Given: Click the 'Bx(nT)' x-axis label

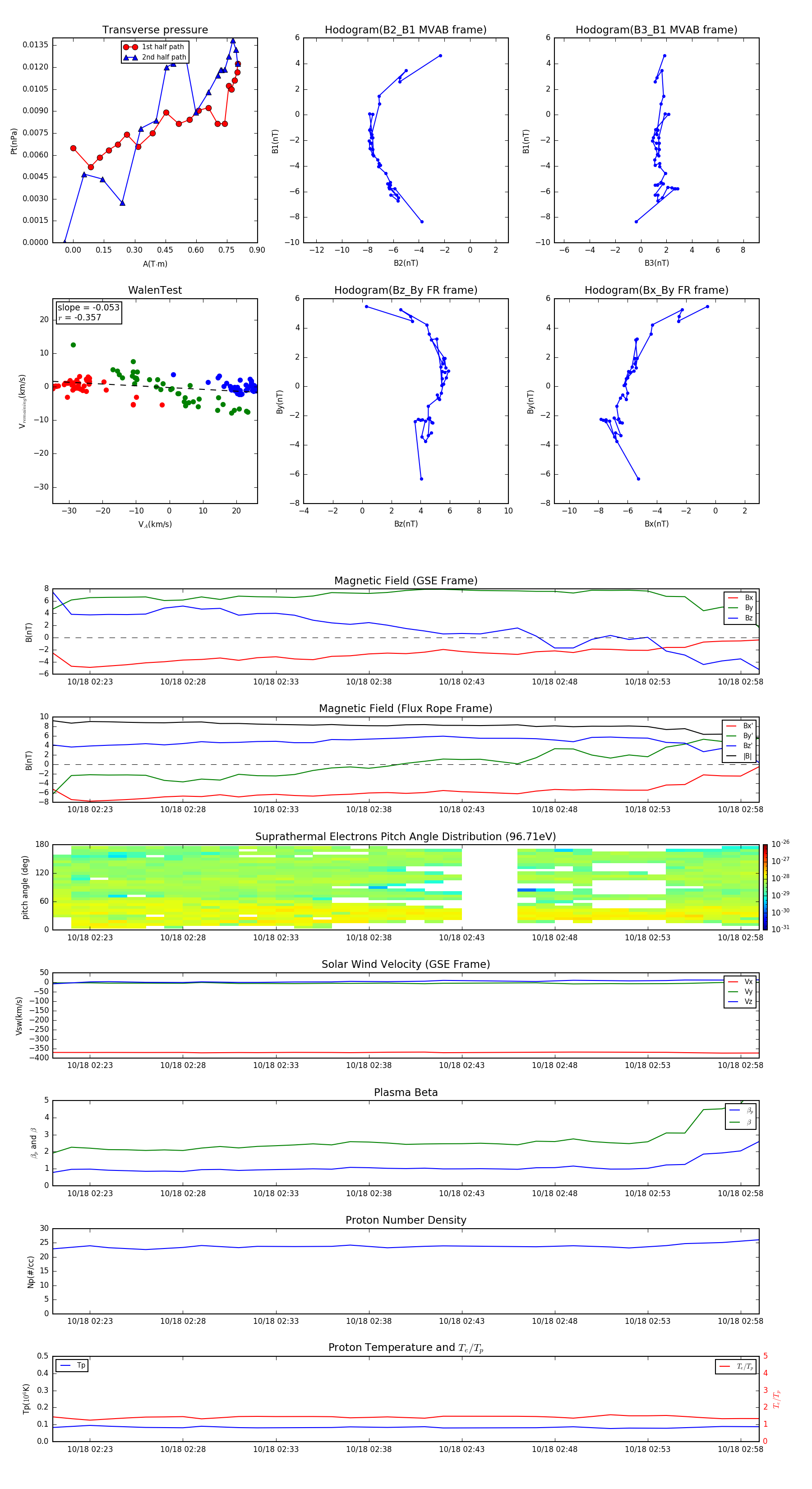Looking at the screenshot, I should tap(656, 524).
